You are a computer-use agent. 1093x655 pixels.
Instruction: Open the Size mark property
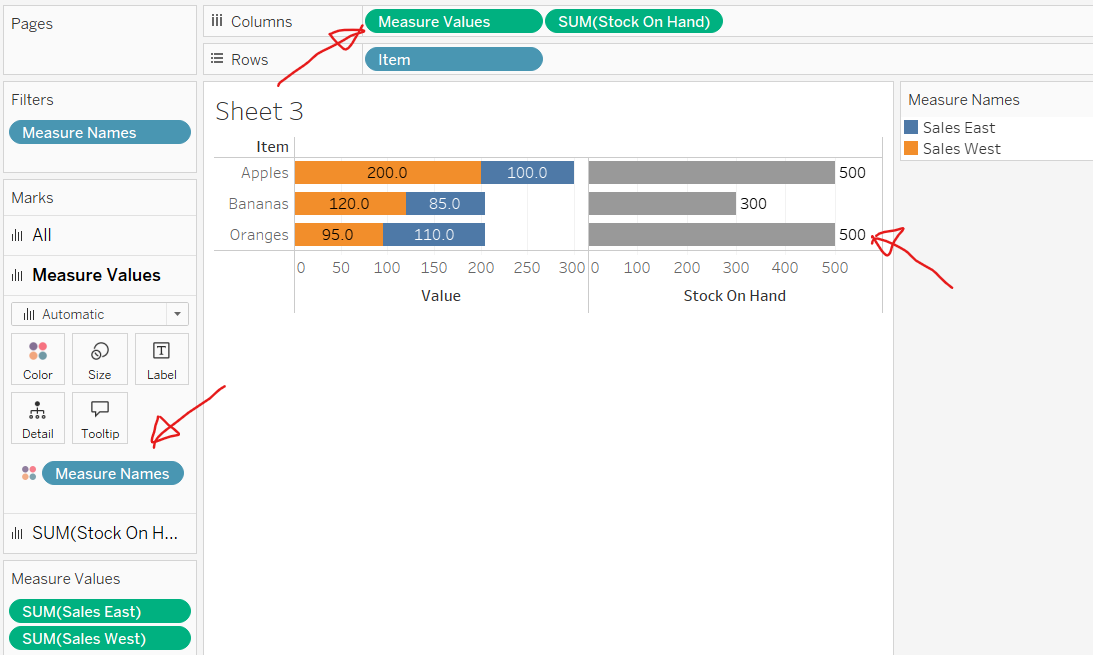pyautogui.click(x=100, y=359)
